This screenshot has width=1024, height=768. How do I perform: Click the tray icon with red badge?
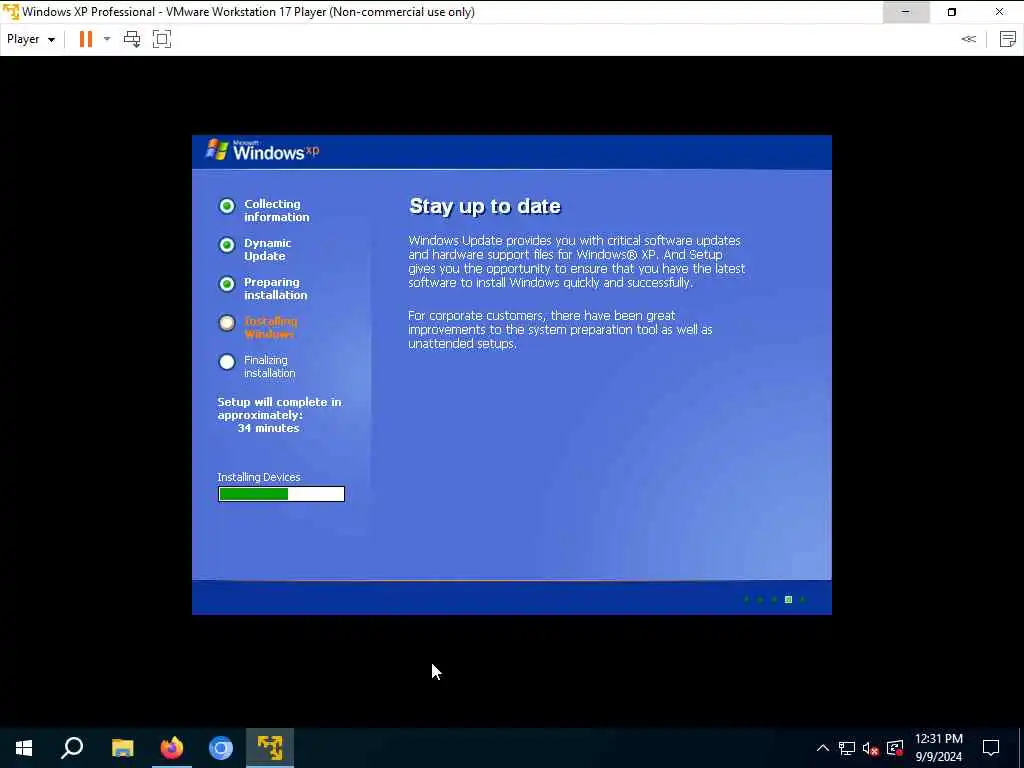pyautogui.click(x=895, y=748)
